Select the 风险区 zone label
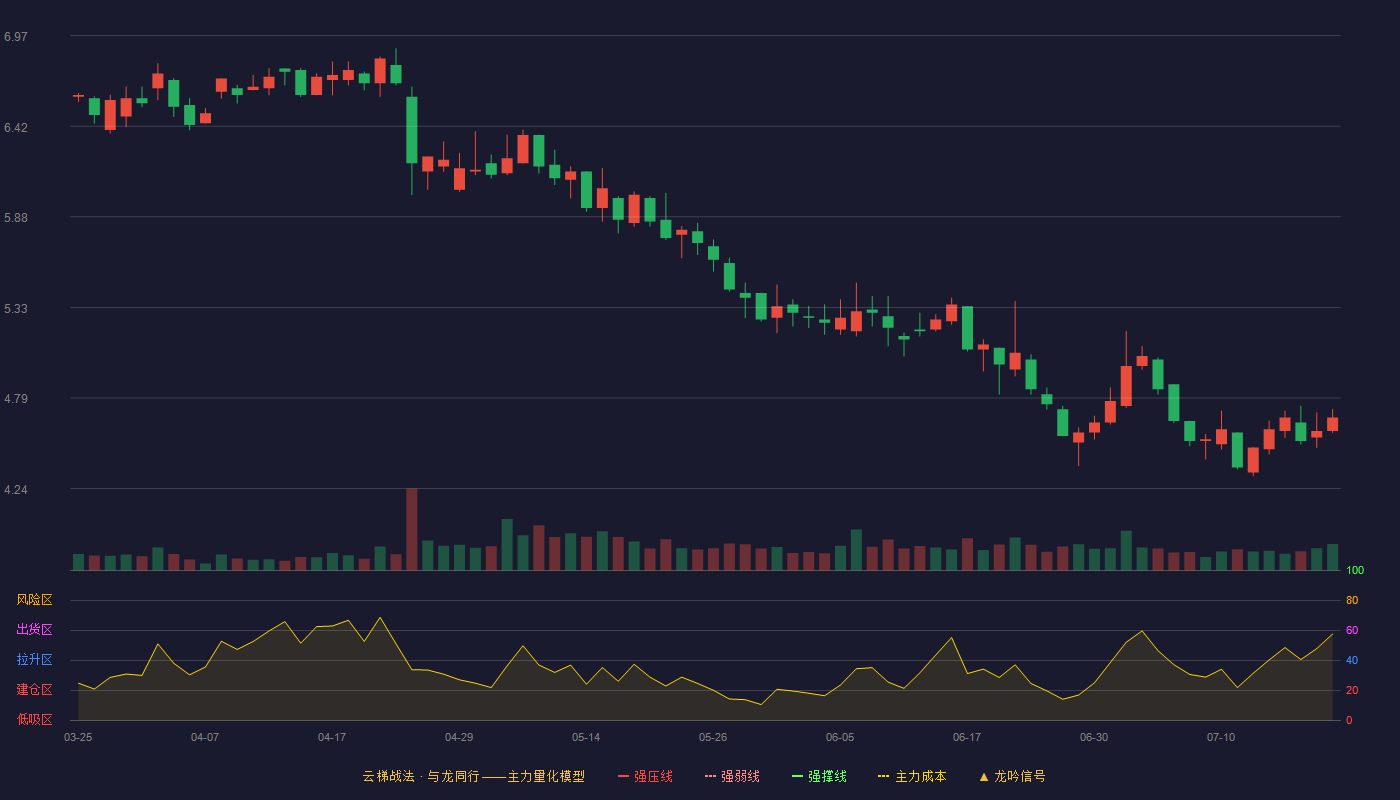 click(x=34, y=600)
